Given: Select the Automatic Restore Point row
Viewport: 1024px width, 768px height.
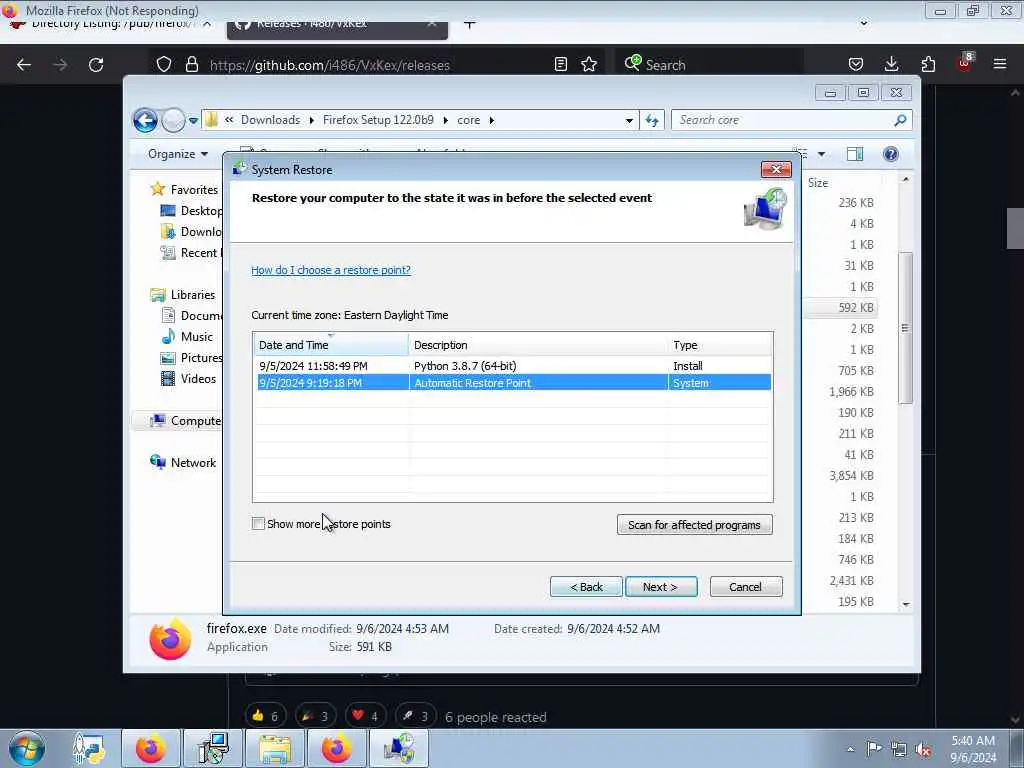Looking at the screenshot, I should click(513, 383).
